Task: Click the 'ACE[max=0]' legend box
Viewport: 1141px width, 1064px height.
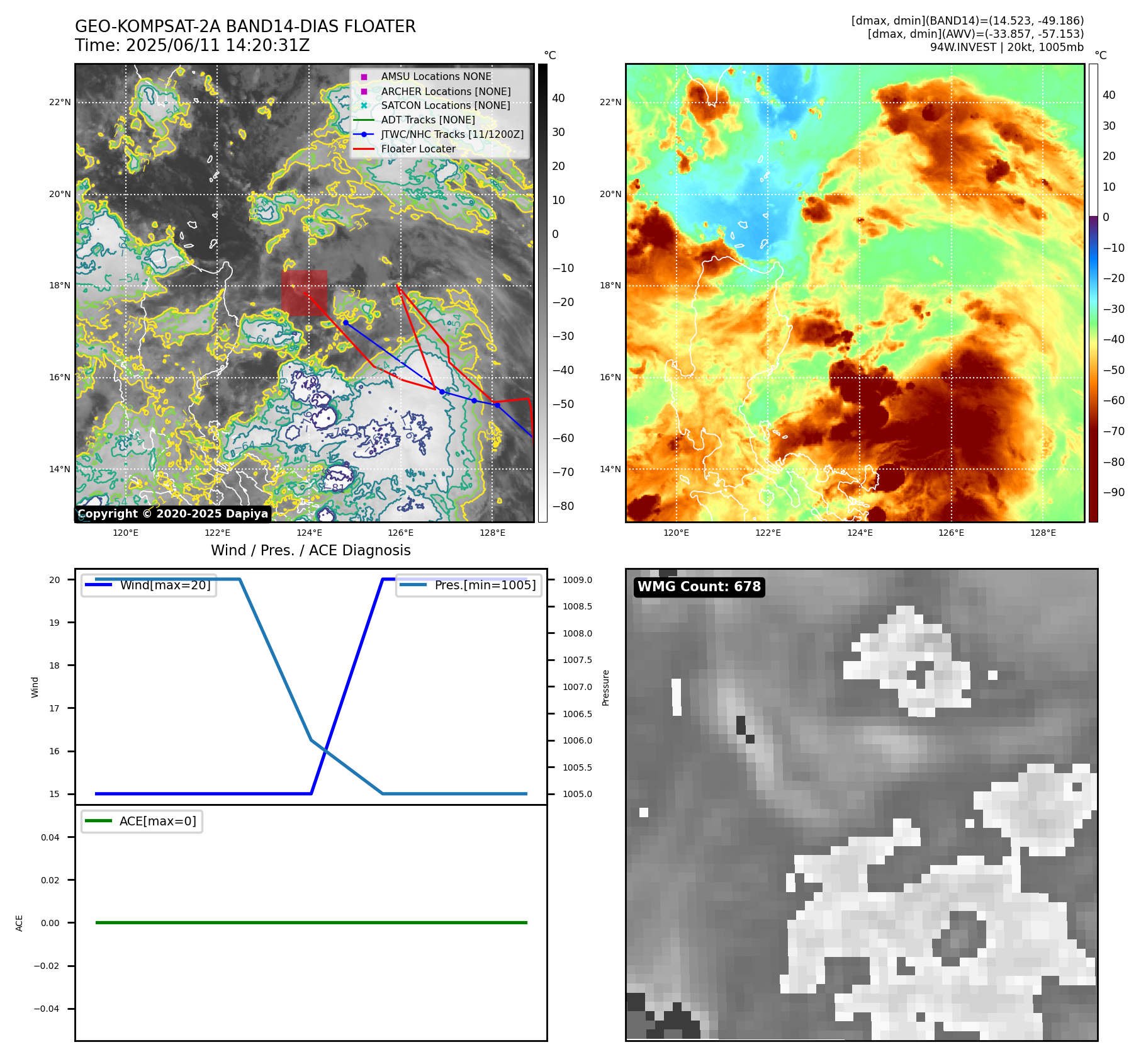Action: tap(142, 821)
